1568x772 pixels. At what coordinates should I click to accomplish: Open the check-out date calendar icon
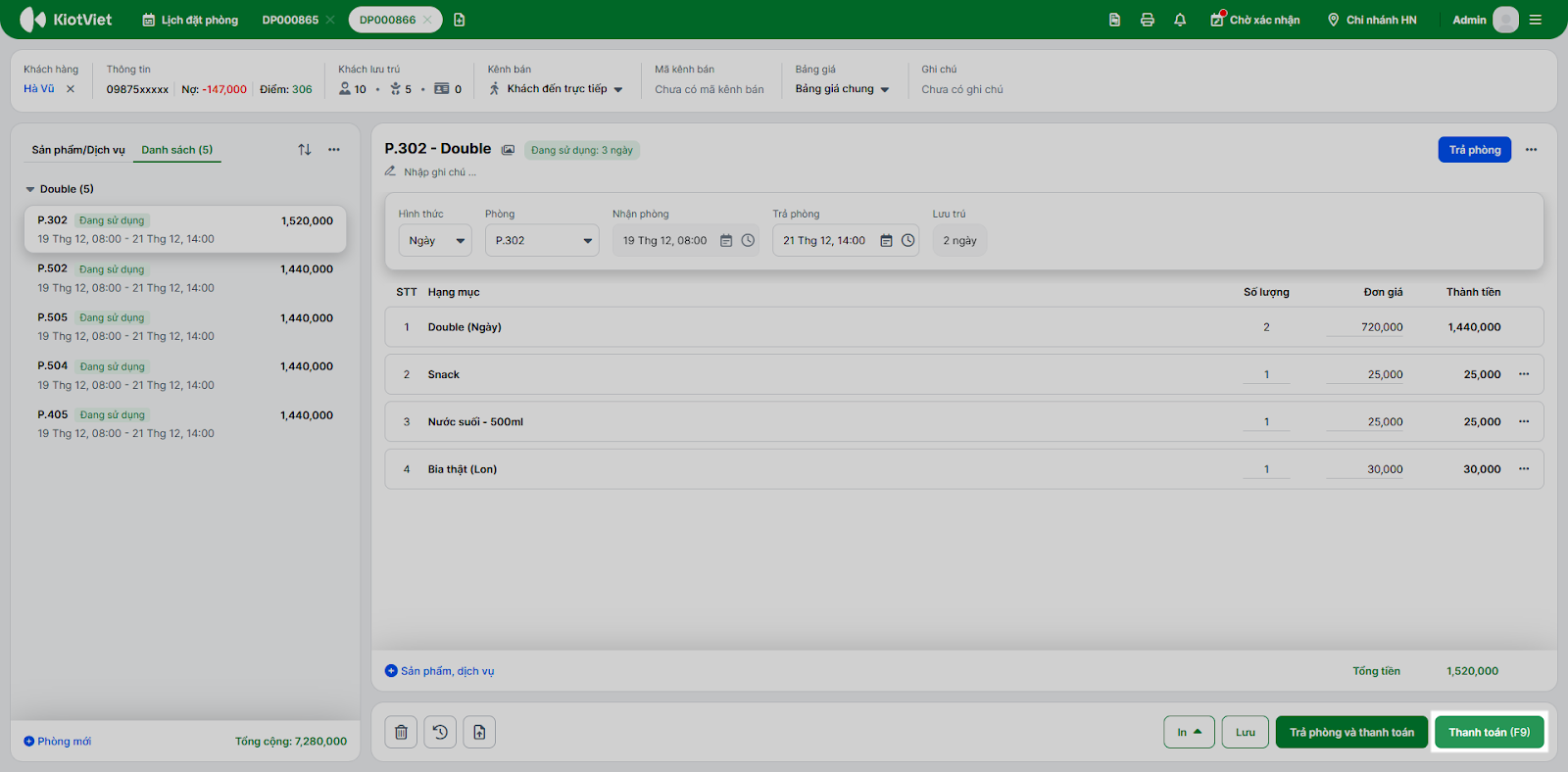pyautogui.click(x=886, y=241)
